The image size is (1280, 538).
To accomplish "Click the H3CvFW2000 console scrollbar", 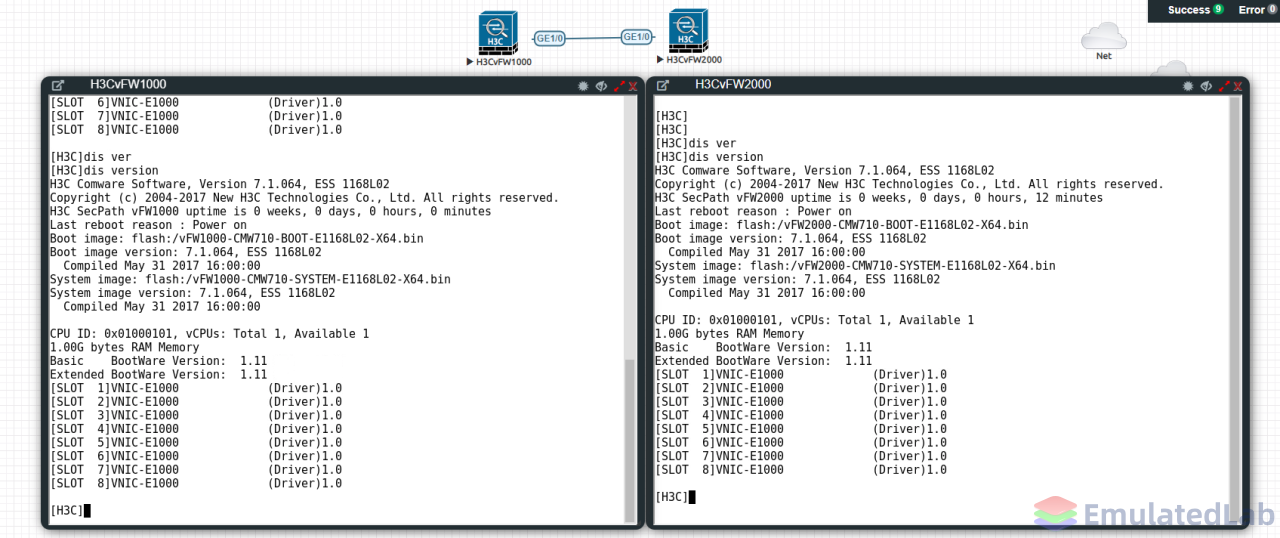I will [x=1235, y=309].
